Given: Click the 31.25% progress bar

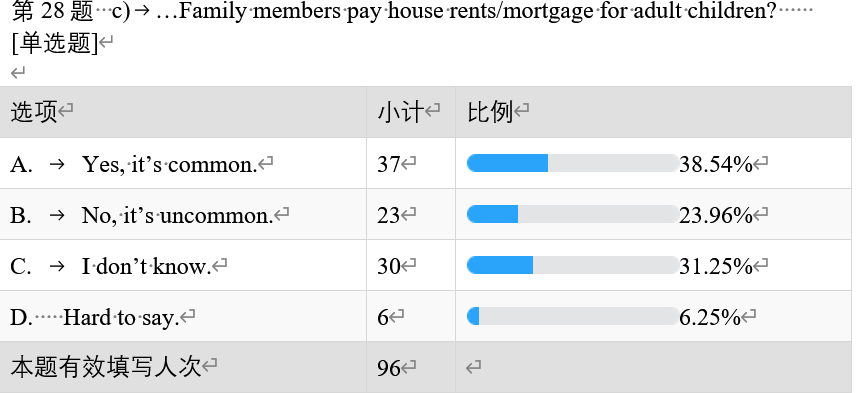Looking at the screenshot, I should pyautogui.click(x=573, y=265).
